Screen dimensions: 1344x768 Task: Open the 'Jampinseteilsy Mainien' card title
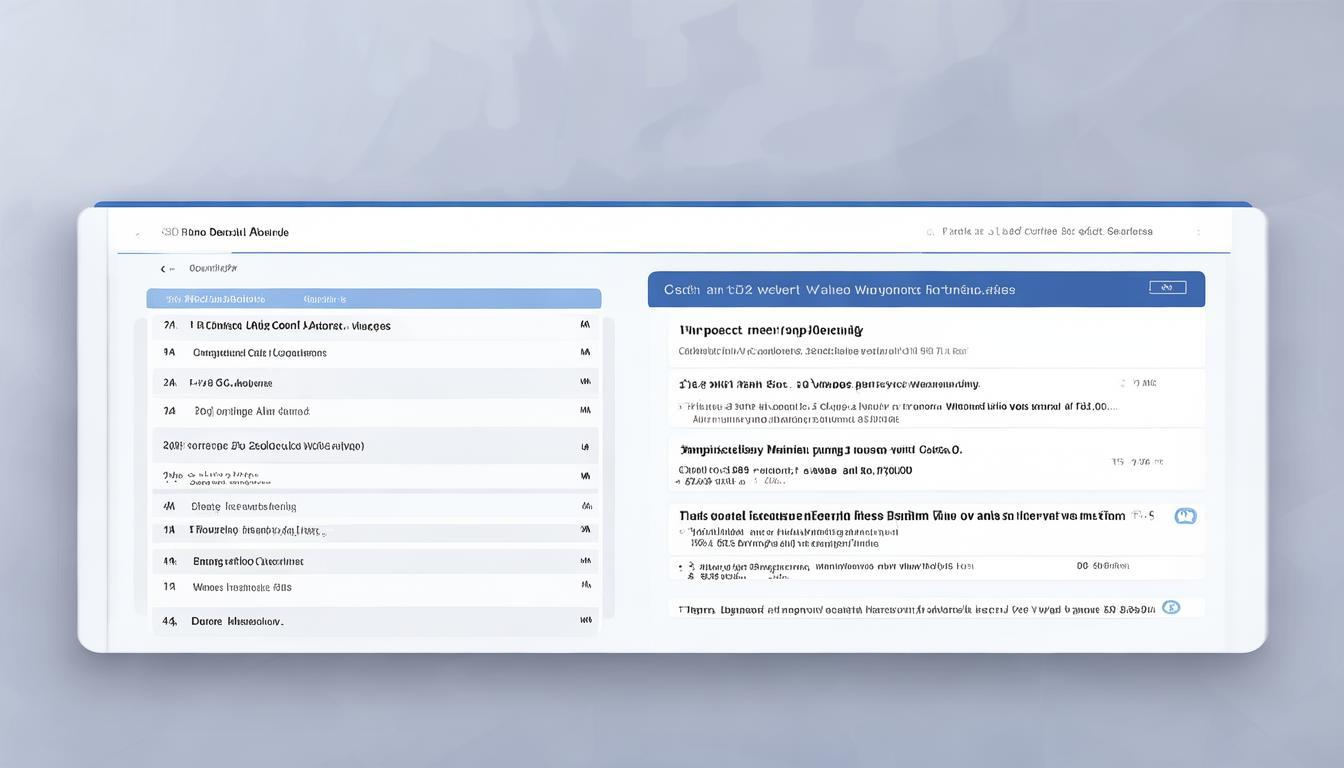820,450
